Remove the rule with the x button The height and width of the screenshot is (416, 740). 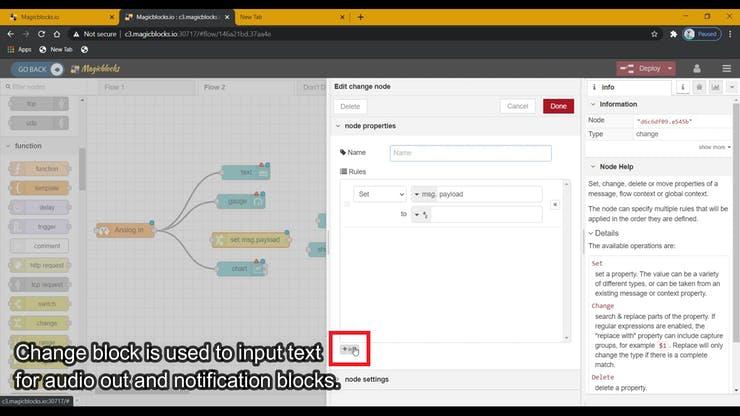(x=555, y=204)
